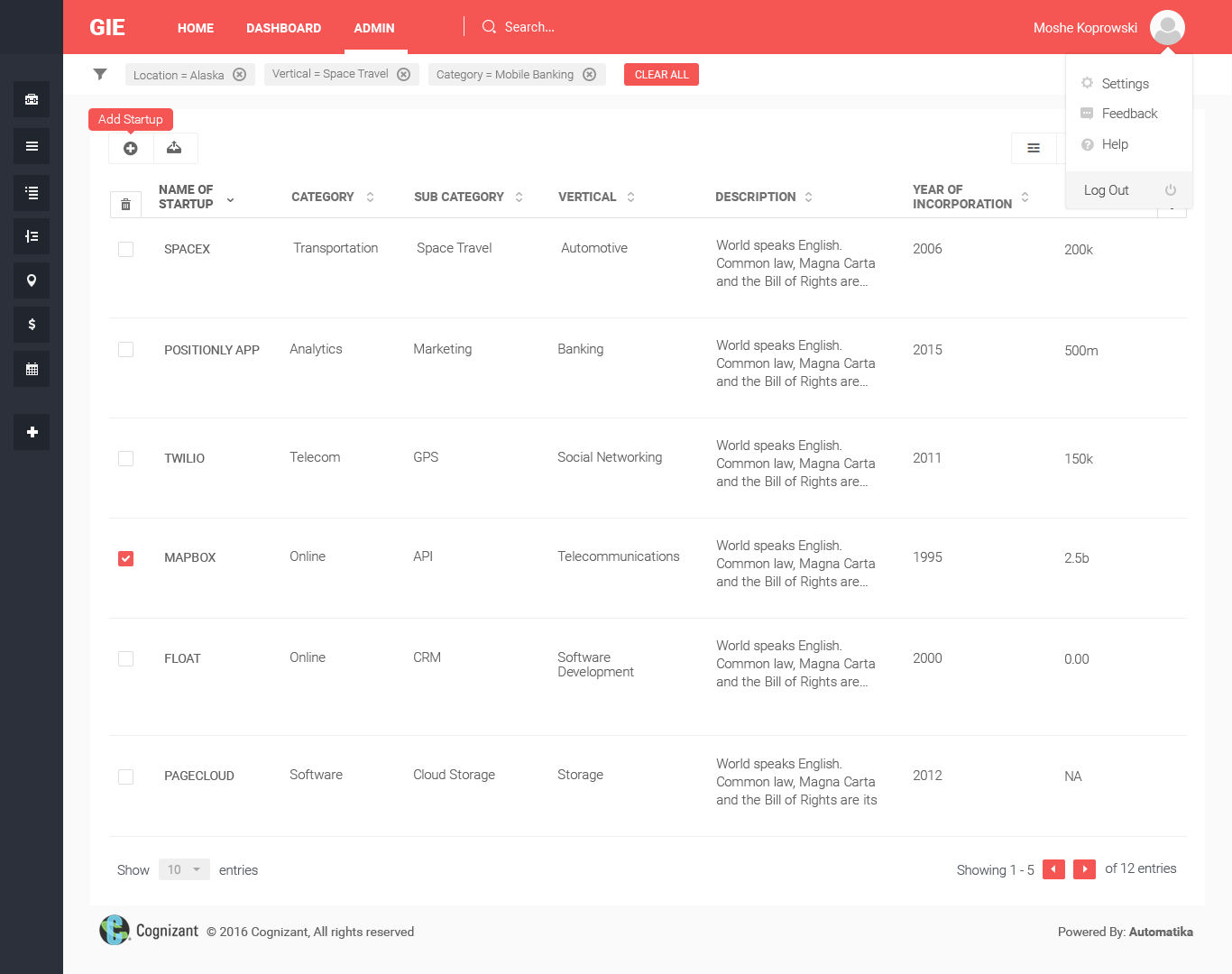Open the list view menu icon

(x=1034, y=148)
